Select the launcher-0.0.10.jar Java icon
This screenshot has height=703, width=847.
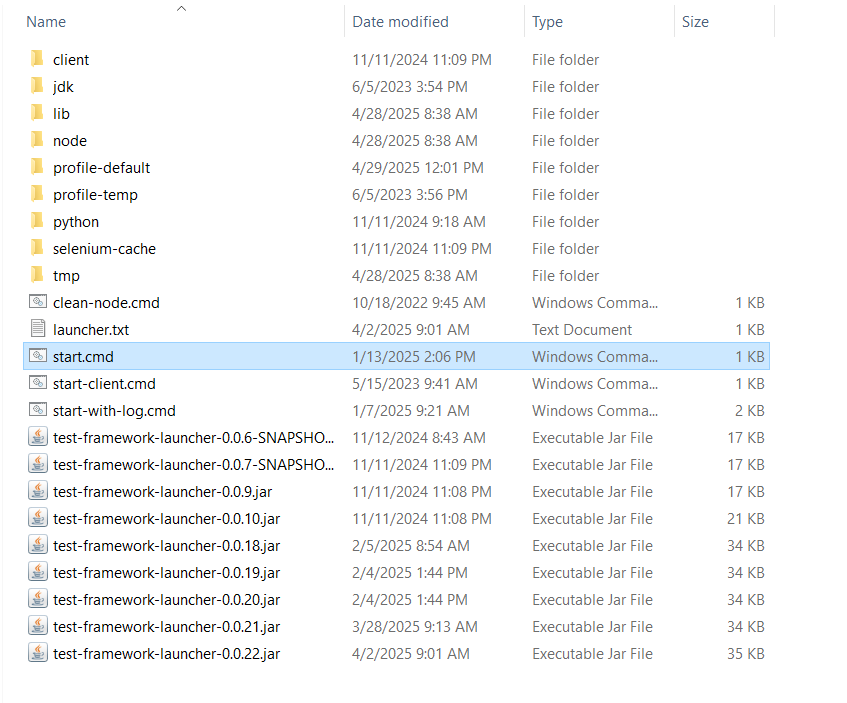point(38,518)
